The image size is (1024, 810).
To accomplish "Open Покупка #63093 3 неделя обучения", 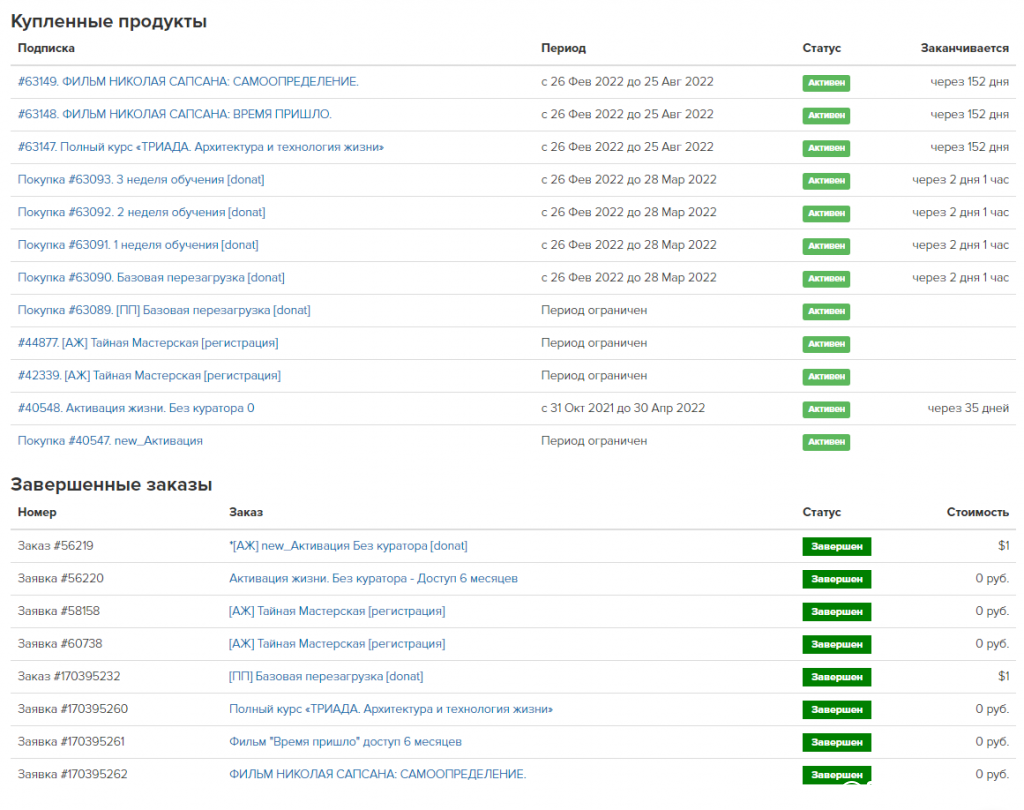I will click(141, 180).
